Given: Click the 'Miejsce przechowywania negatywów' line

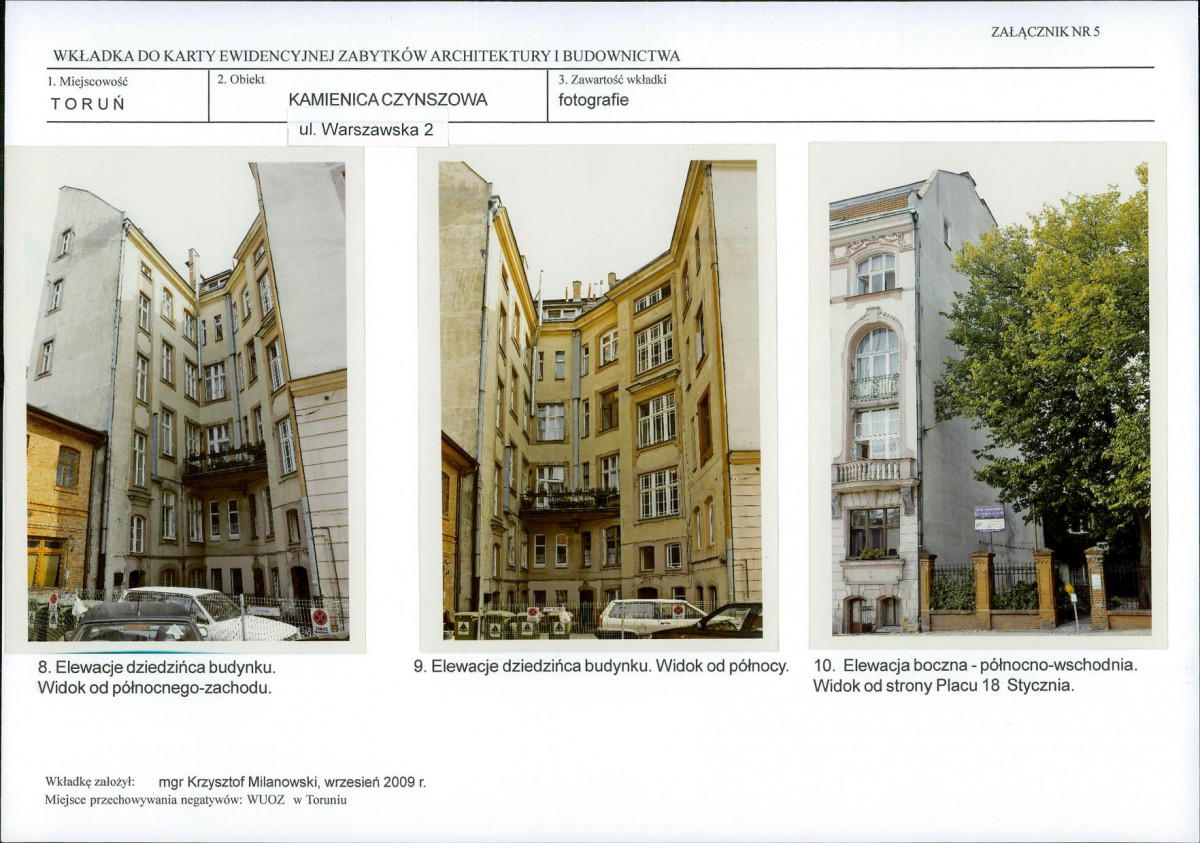Looking at the screenshot, I should tap(195, 800).
